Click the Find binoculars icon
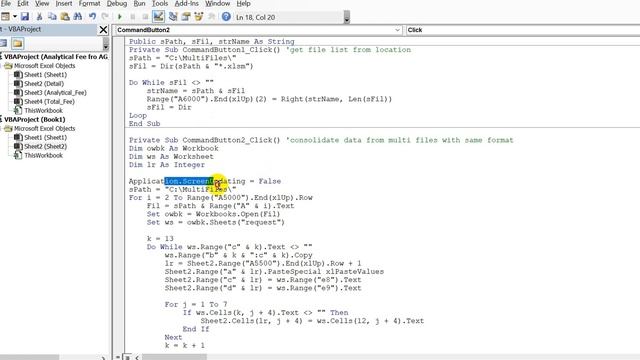The image size is (640, 360). (78, 17)
